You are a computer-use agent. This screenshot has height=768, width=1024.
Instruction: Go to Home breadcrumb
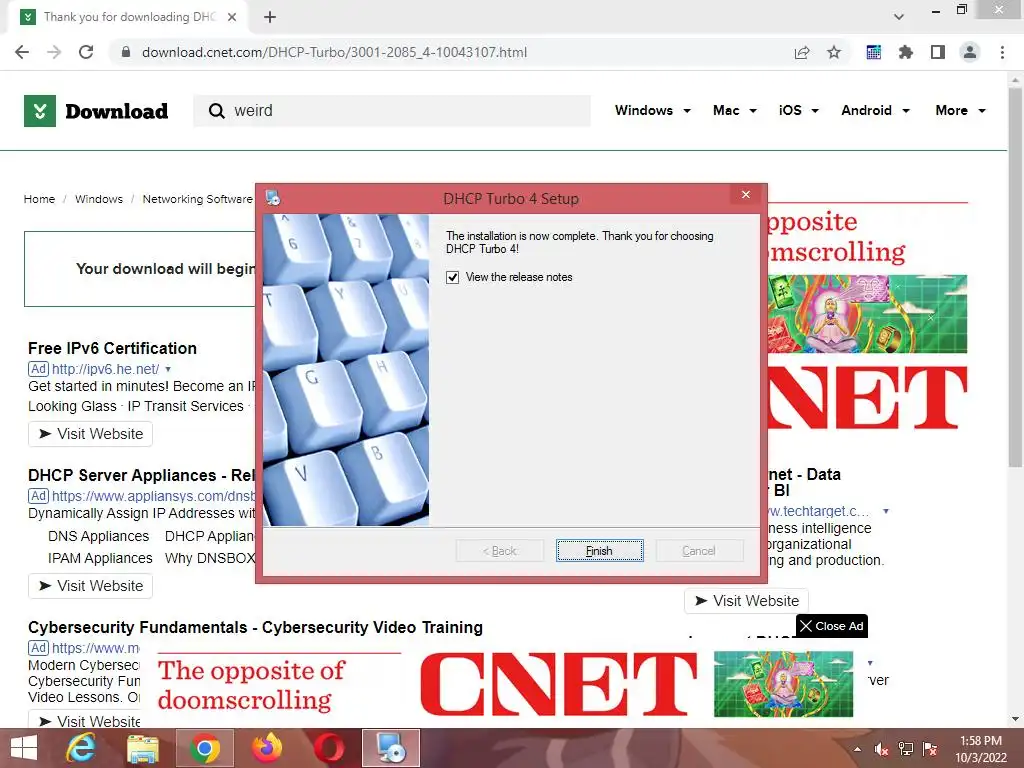(39, 199)
